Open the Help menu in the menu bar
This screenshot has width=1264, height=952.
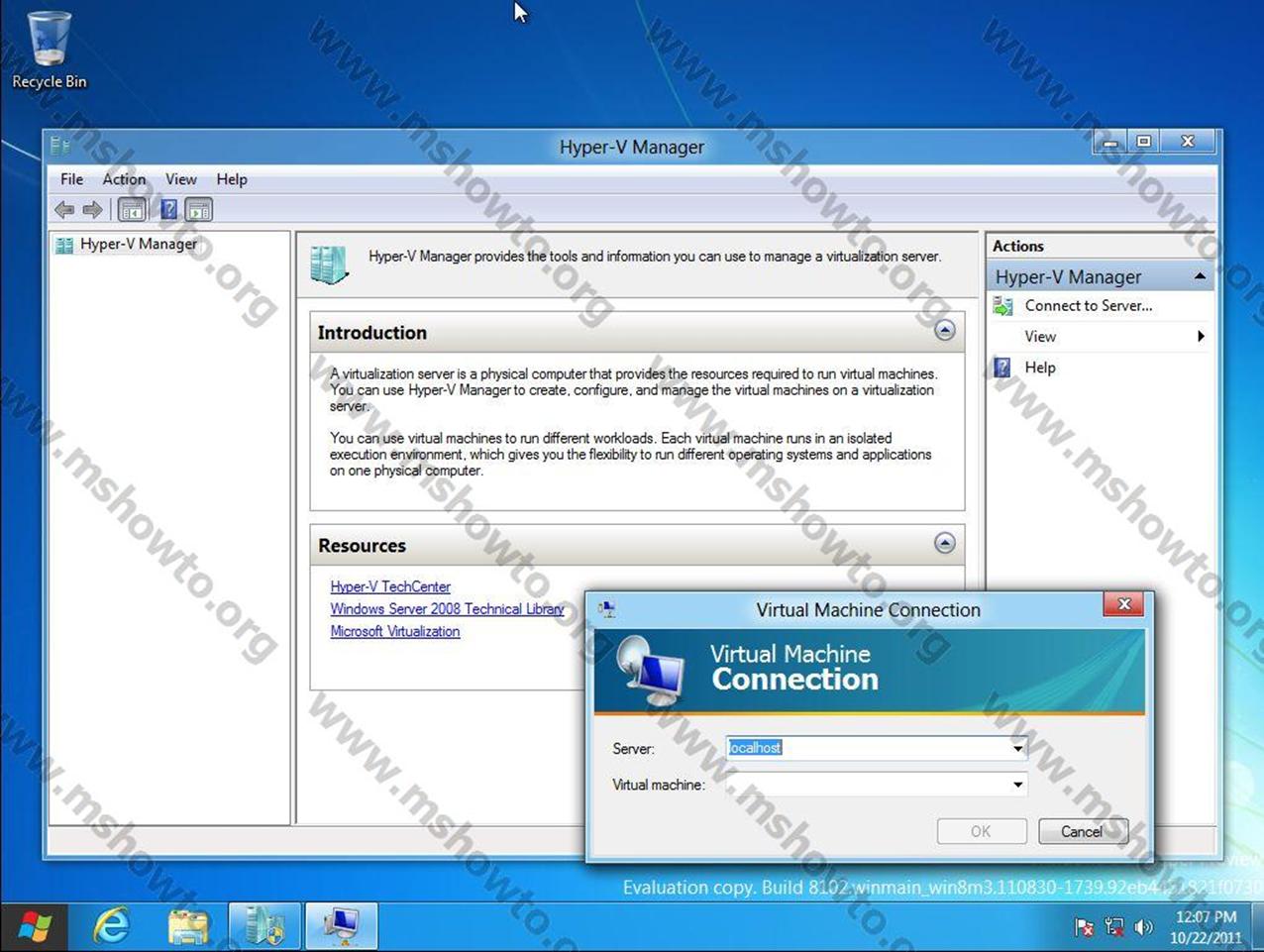click(x=232, y=179)
